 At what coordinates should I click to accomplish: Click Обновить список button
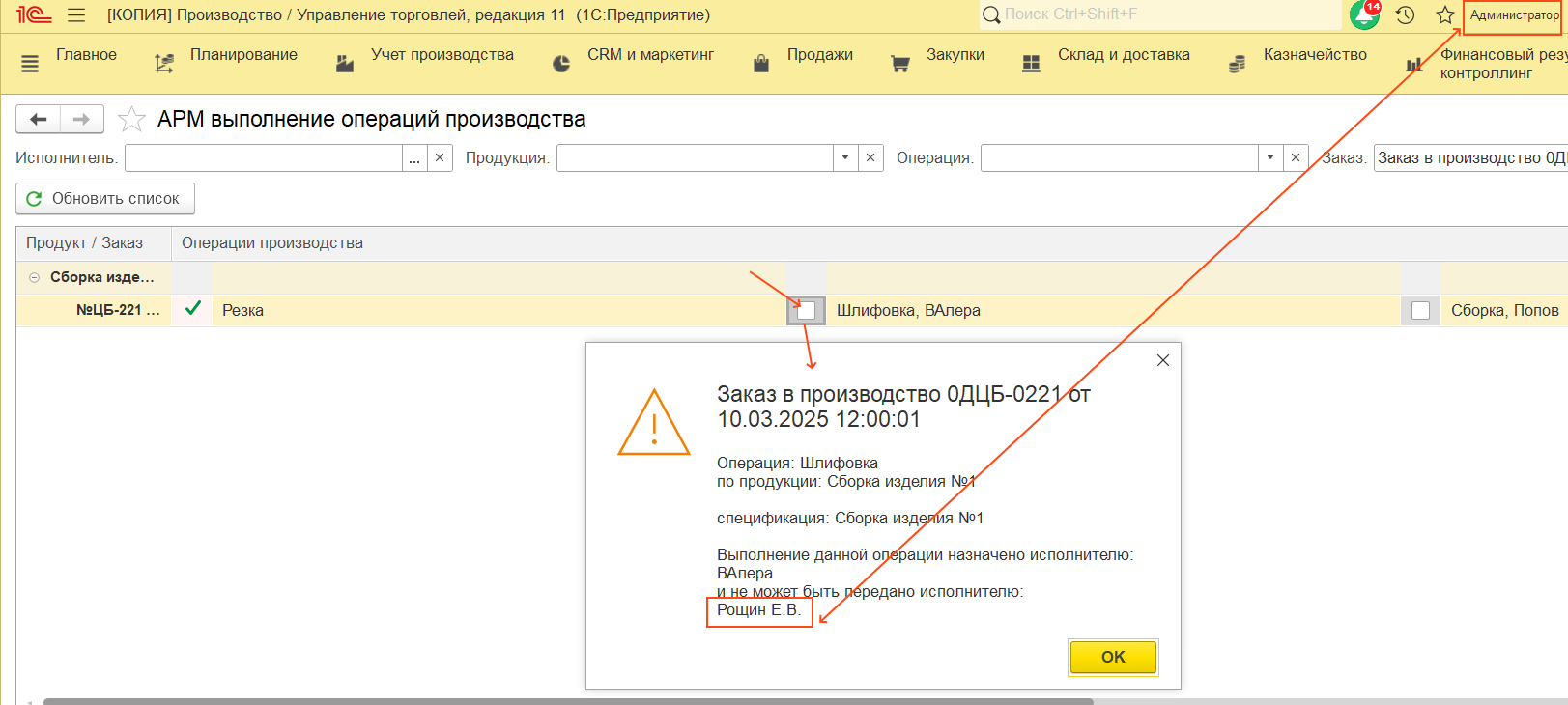(105, 199)
